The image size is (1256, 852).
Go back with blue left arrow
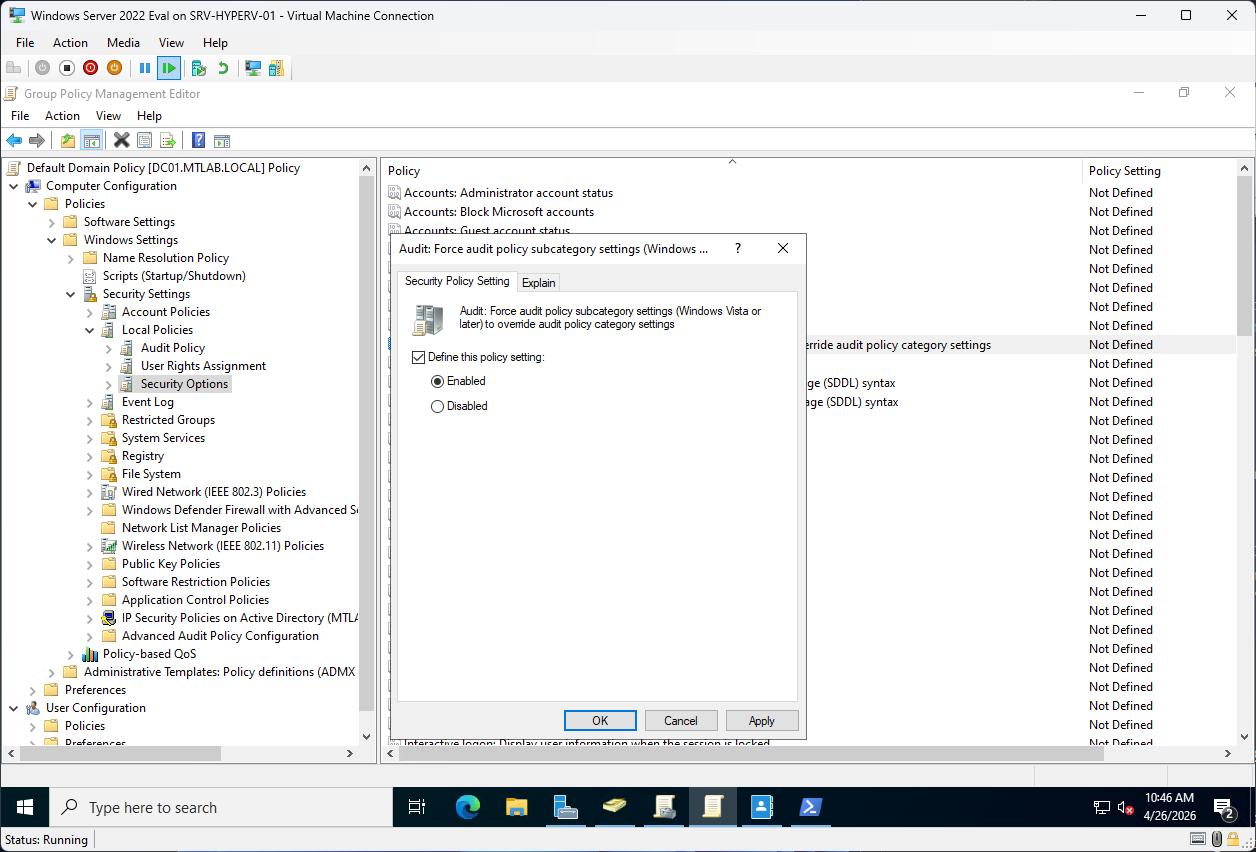14,140
